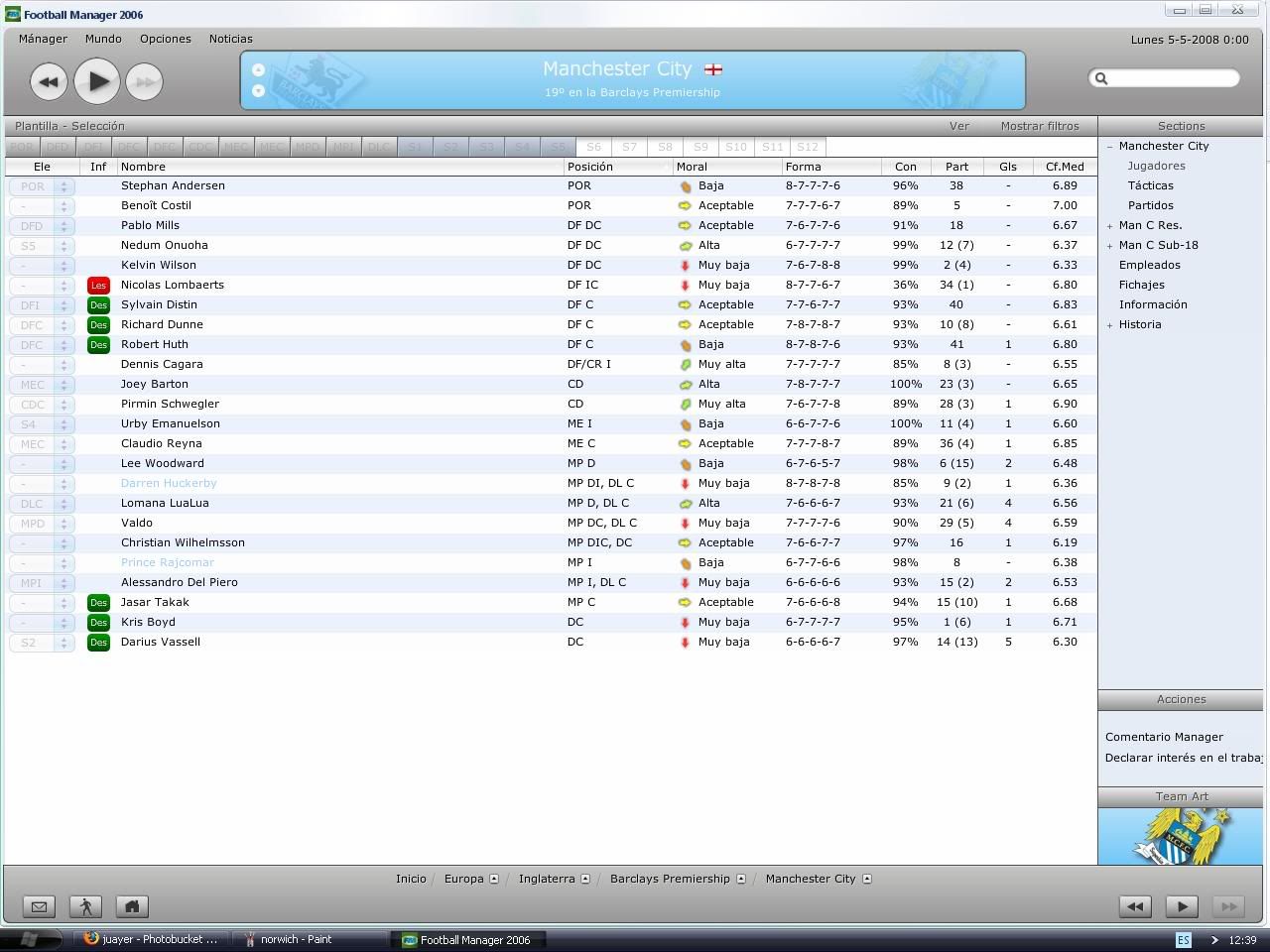Click the upper small round arrow in the blue banner
Screen dimensions: 1270x952
coord(258,69)
